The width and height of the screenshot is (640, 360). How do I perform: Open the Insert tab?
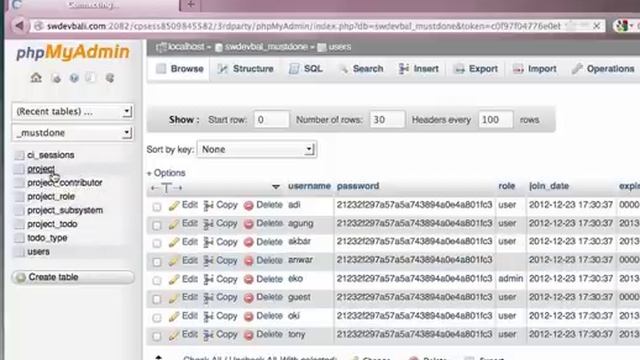point(419,69)
